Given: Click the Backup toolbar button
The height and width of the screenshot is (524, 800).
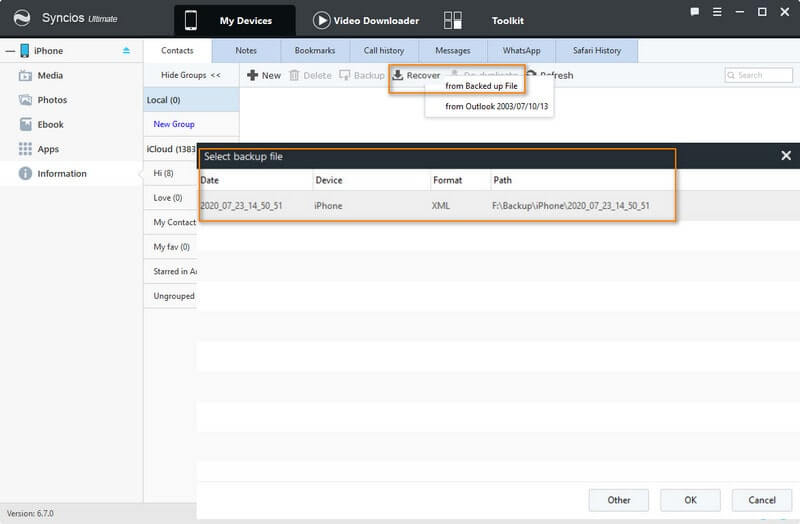Looking at the screenshot, I should (x=362, y=76).
